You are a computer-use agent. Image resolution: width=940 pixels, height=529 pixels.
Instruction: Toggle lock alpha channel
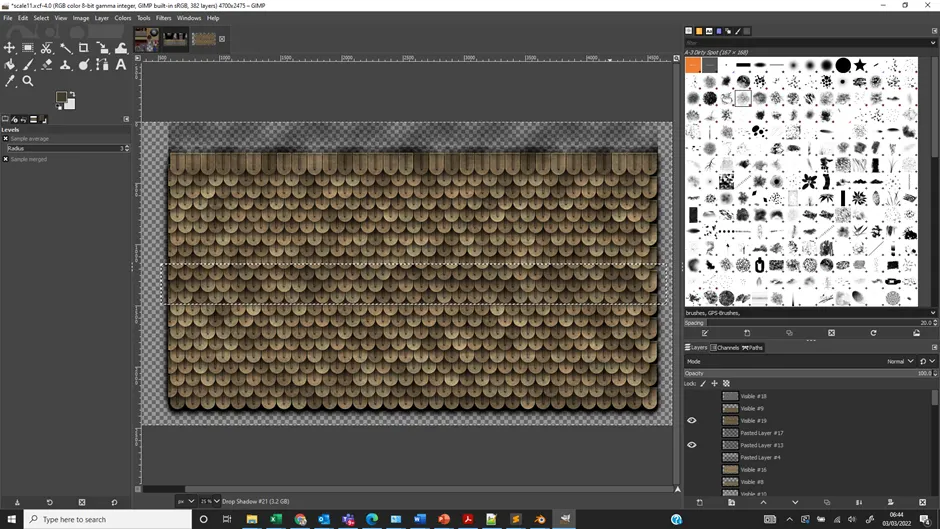coord(727,384)
